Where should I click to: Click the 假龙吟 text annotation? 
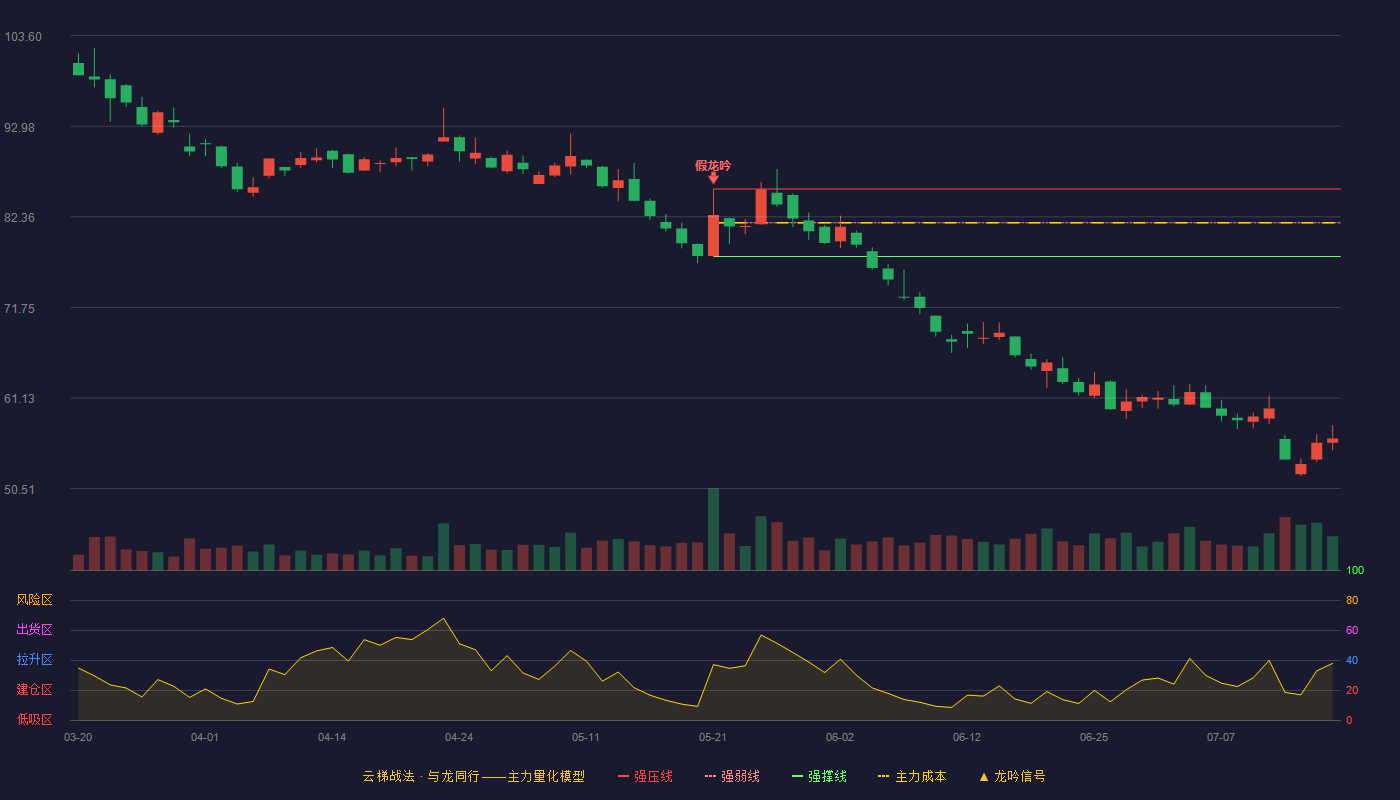[x=713, y=165]
